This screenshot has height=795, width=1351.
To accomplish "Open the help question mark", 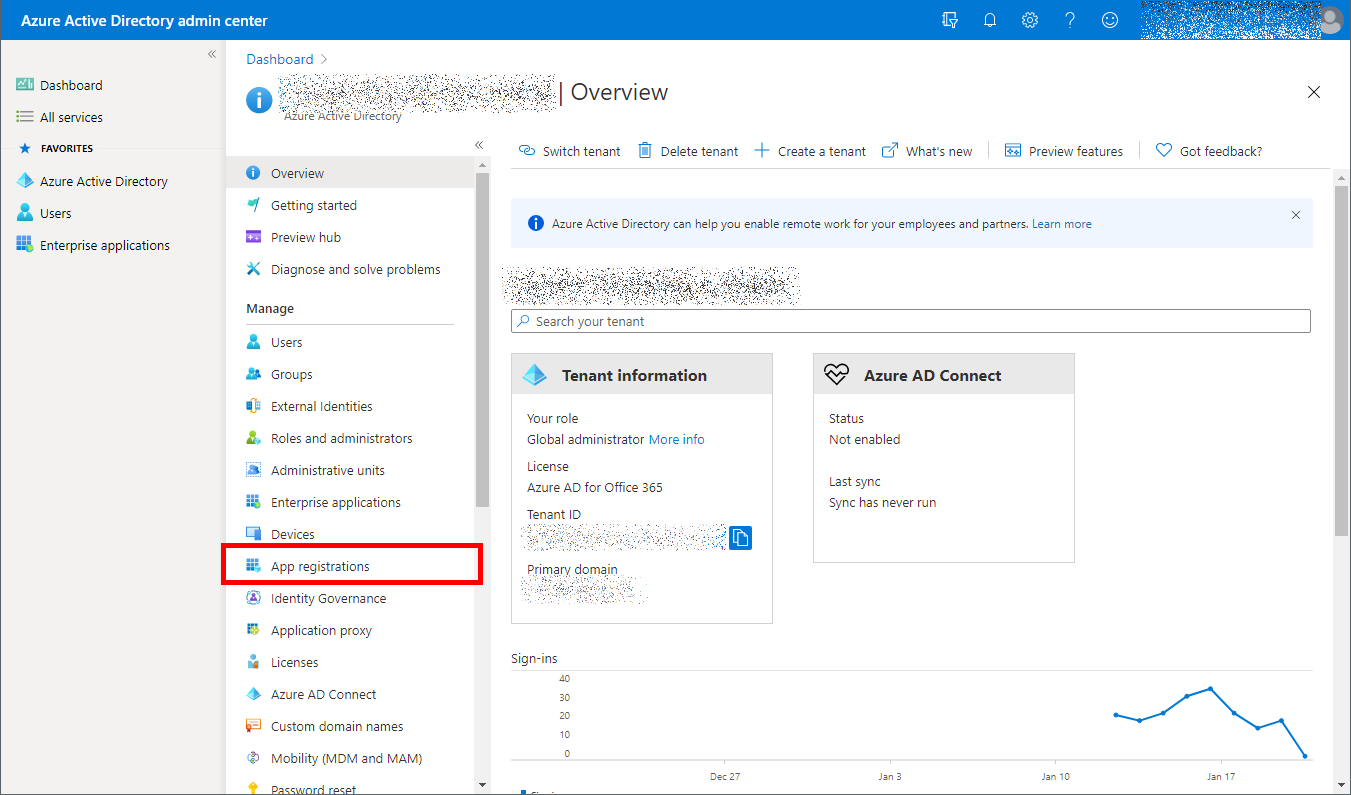I will click(x=1070, y=20).
